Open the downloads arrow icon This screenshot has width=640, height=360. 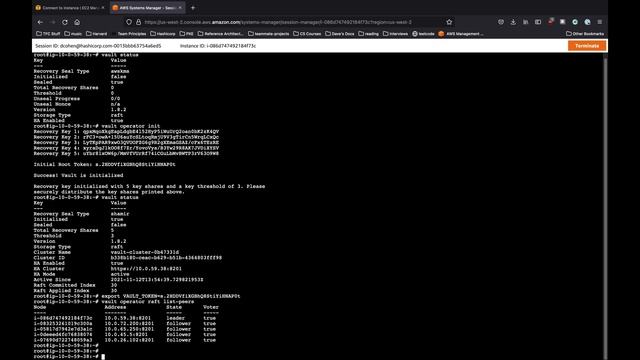tap(513, 22)
